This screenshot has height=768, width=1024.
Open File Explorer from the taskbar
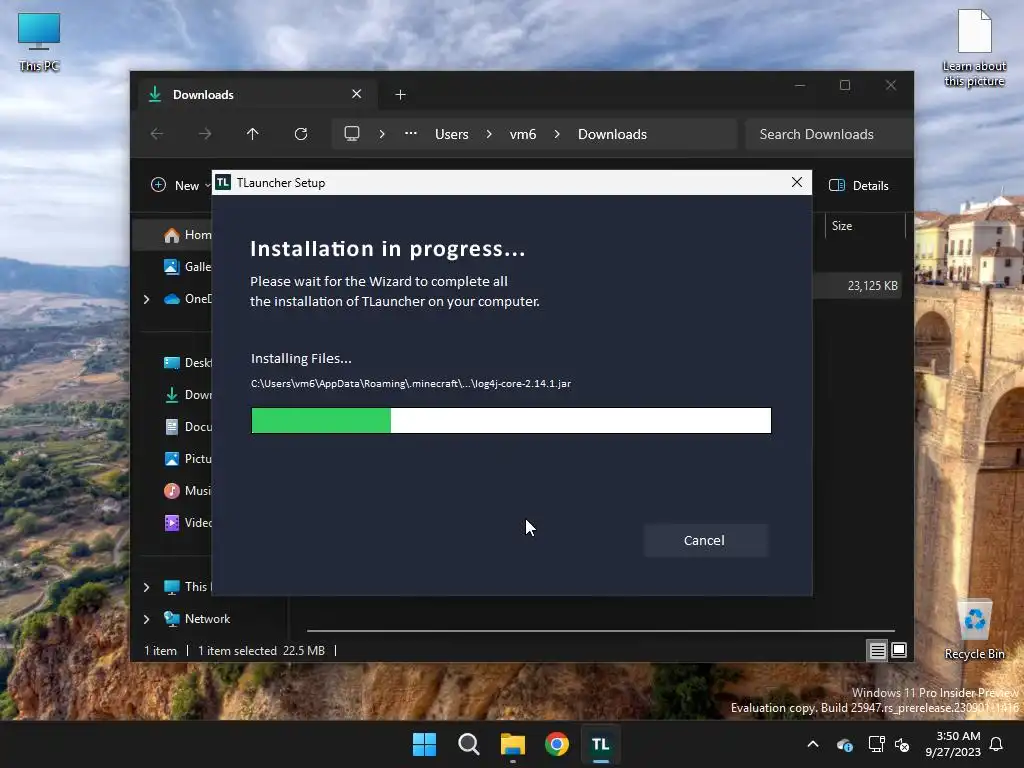(x=513, y=744)
